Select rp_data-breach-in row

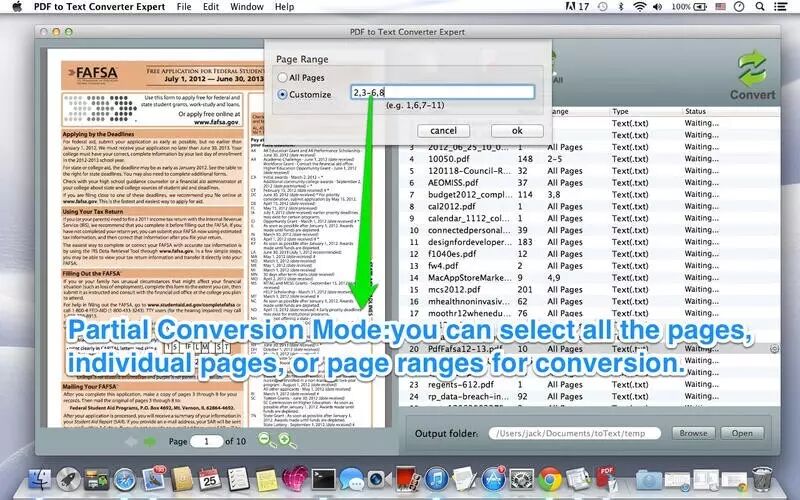pyautogui.click(x=589, y=396)
